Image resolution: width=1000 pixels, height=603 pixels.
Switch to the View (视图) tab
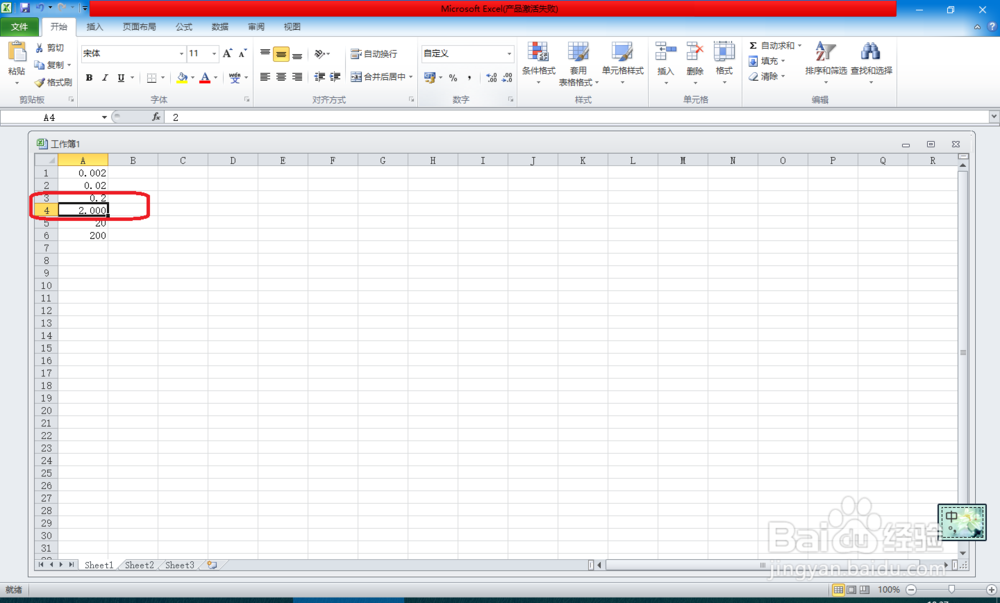point(292,27)
